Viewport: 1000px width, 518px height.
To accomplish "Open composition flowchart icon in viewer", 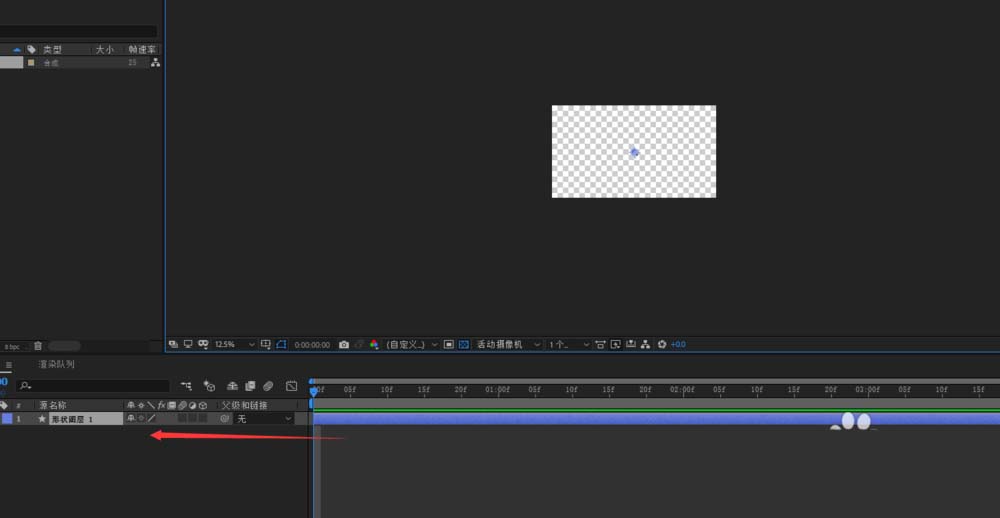I will tap(645, 344).
